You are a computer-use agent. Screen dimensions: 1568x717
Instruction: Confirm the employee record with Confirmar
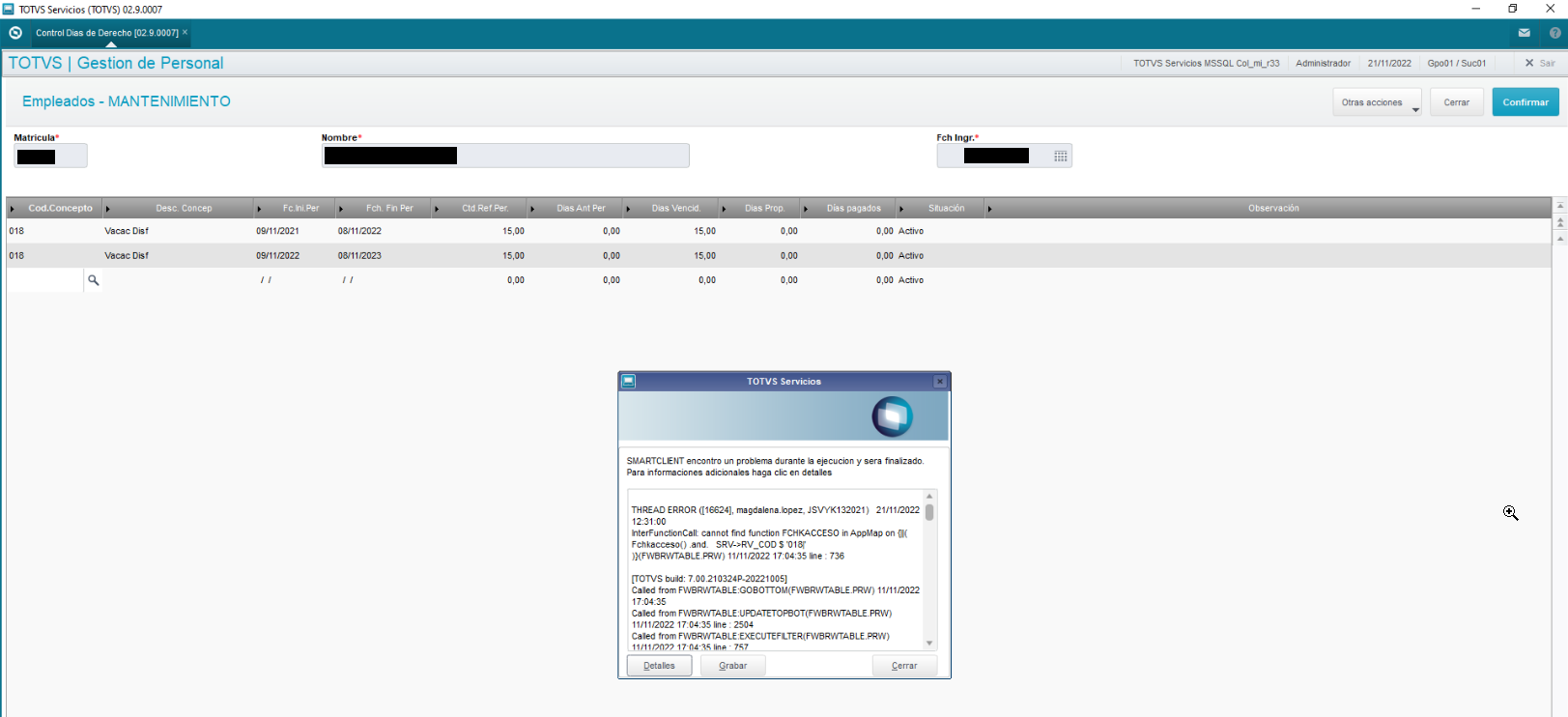(x=1525, y=102)
